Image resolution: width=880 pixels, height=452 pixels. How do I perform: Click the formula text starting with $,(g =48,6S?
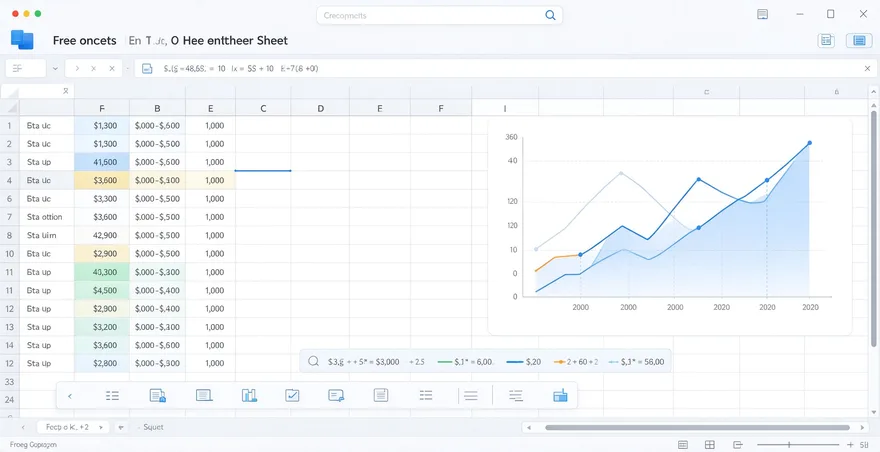(x=241, y=69)
